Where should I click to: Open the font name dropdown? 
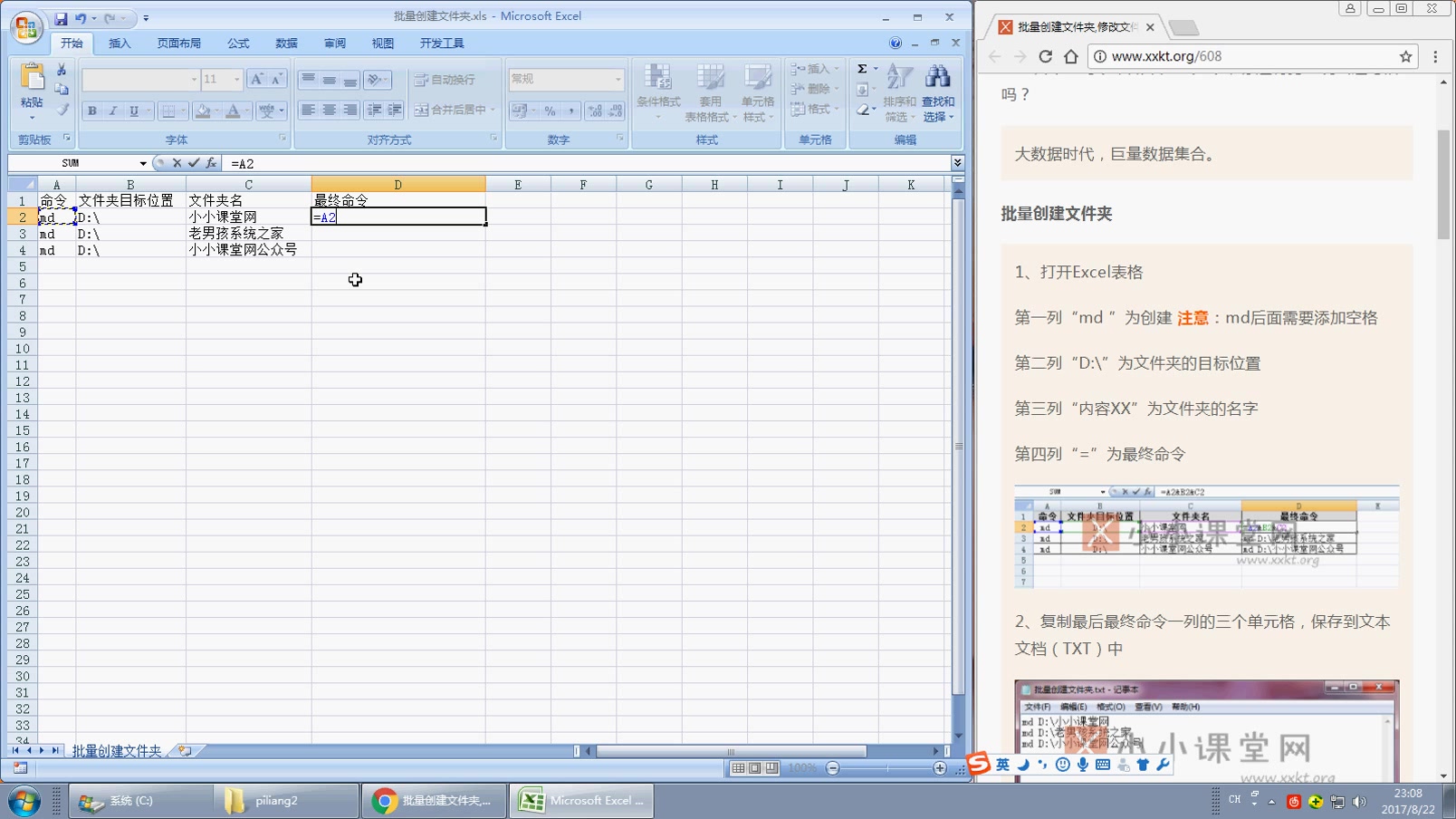coord(194,80)
